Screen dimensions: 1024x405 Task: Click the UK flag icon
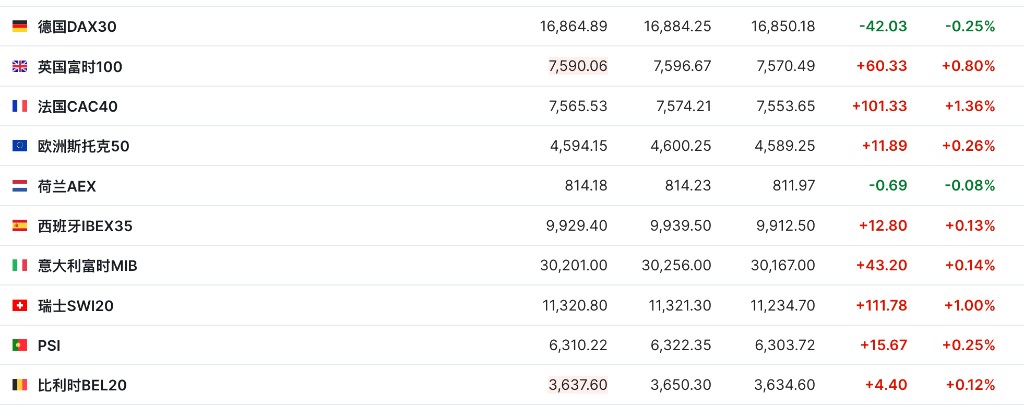click(20, 66)
